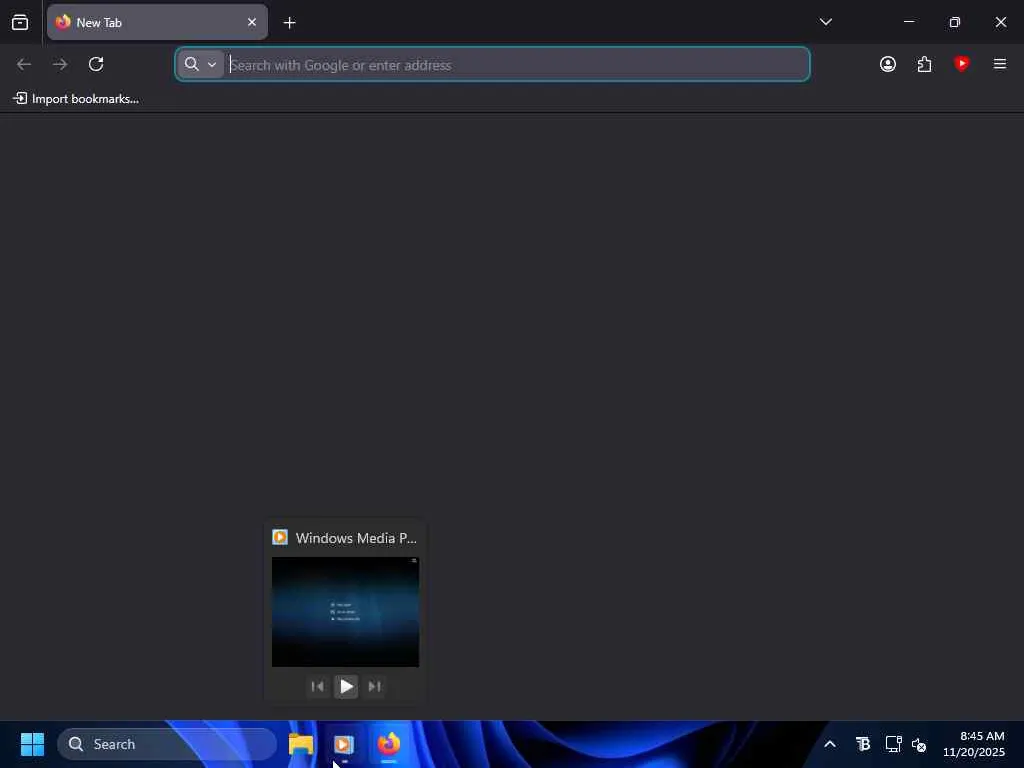Select the New Tab tab
The width and height of the screenshot is (1024, 768).
tap(157, 22)
